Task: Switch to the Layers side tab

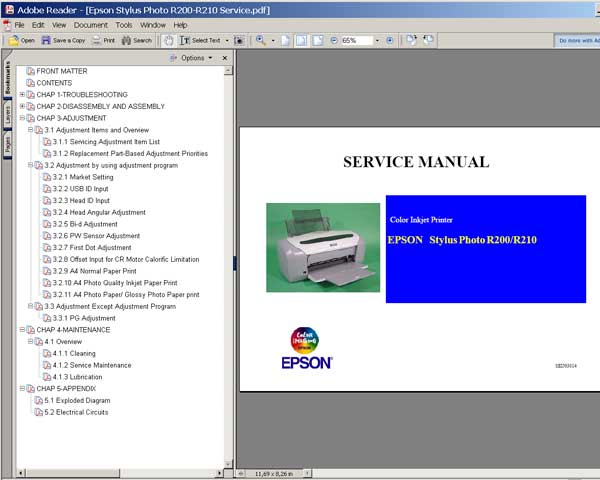Action: click(8, 114)
